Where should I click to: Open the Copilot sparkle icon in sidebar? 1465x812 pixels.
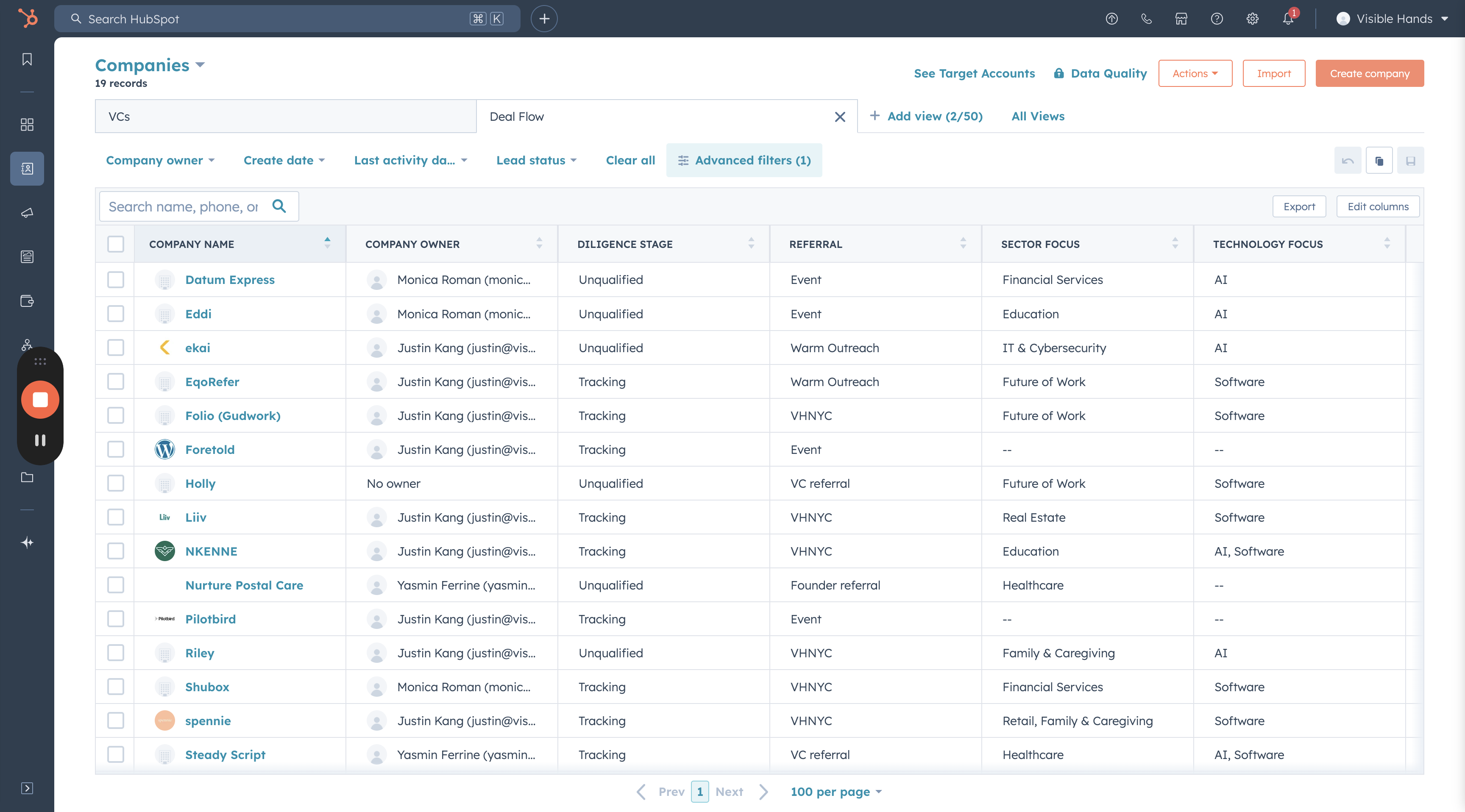(27, 542)
